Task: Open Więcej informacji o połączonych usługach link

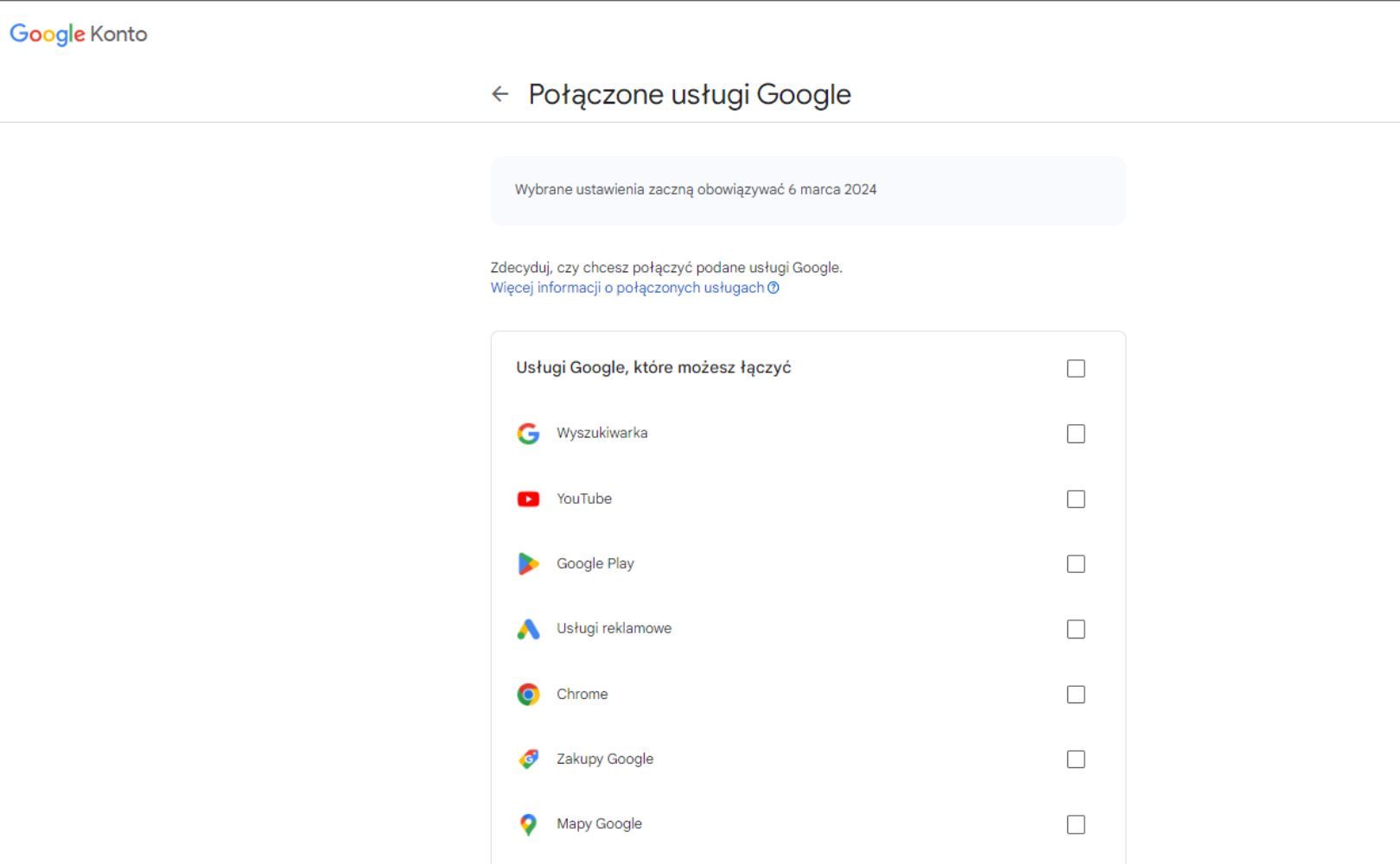Action: tap(627, 288)
